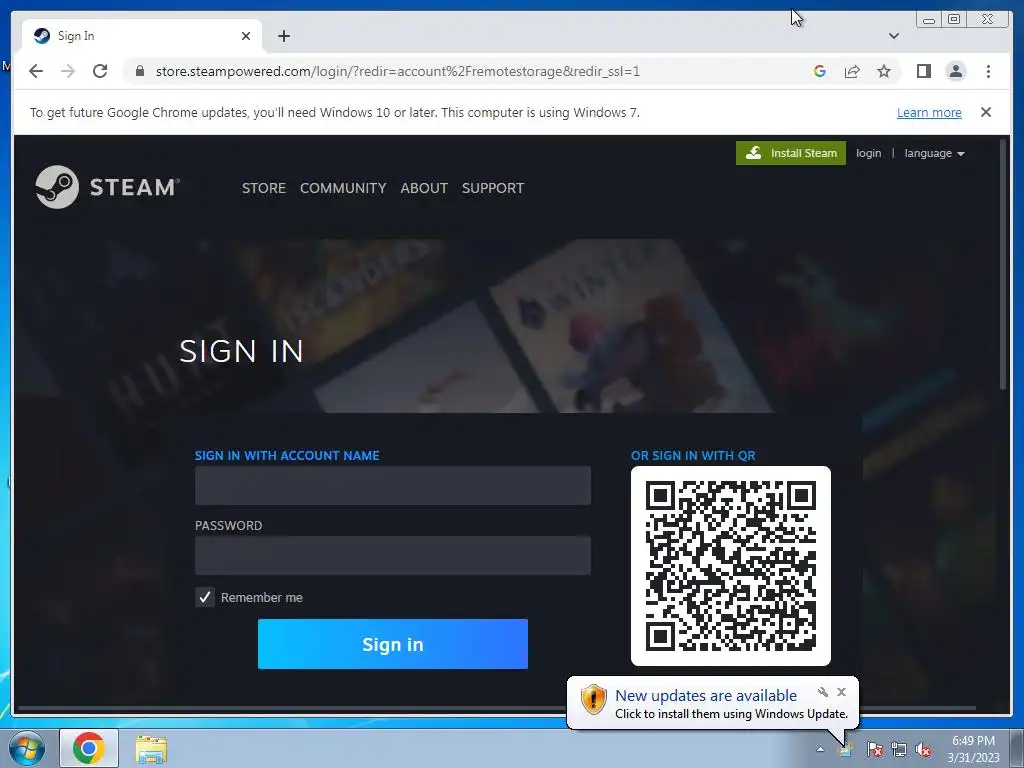Click the muted volume tray icon
This screenshot has width=1024, height=768.
coord(923,749)
